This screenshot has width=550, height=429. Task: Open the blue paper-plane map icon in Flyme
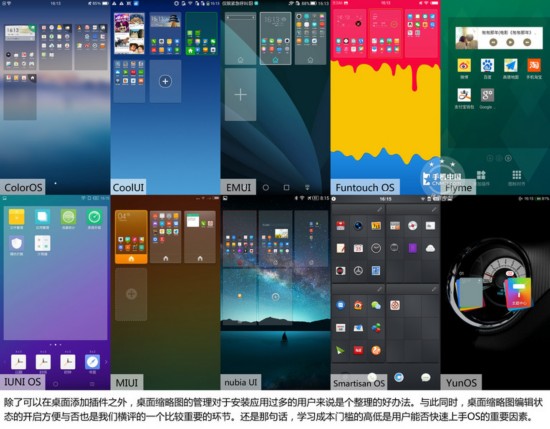510,66
